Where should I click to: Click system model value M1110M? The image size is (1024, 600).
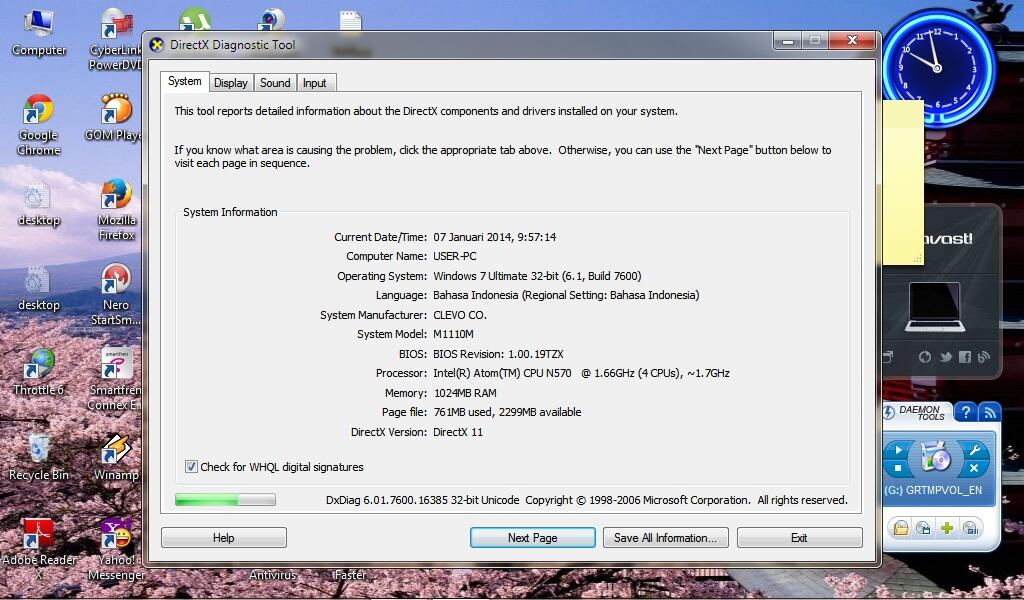[x=453, y=334]
